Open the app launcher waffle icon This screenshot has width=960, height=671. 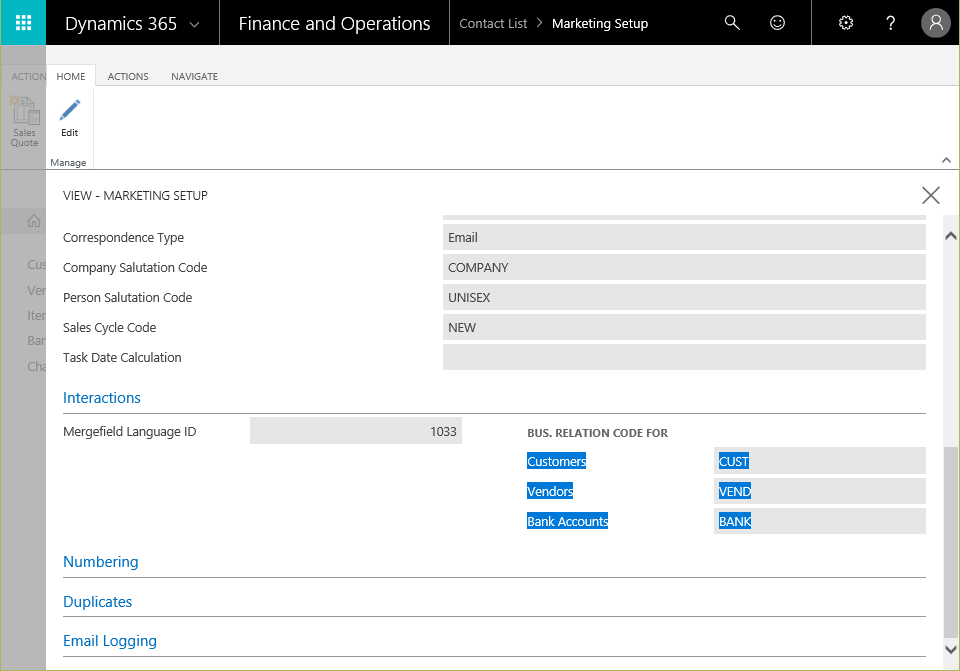click(x=23, y=23)
